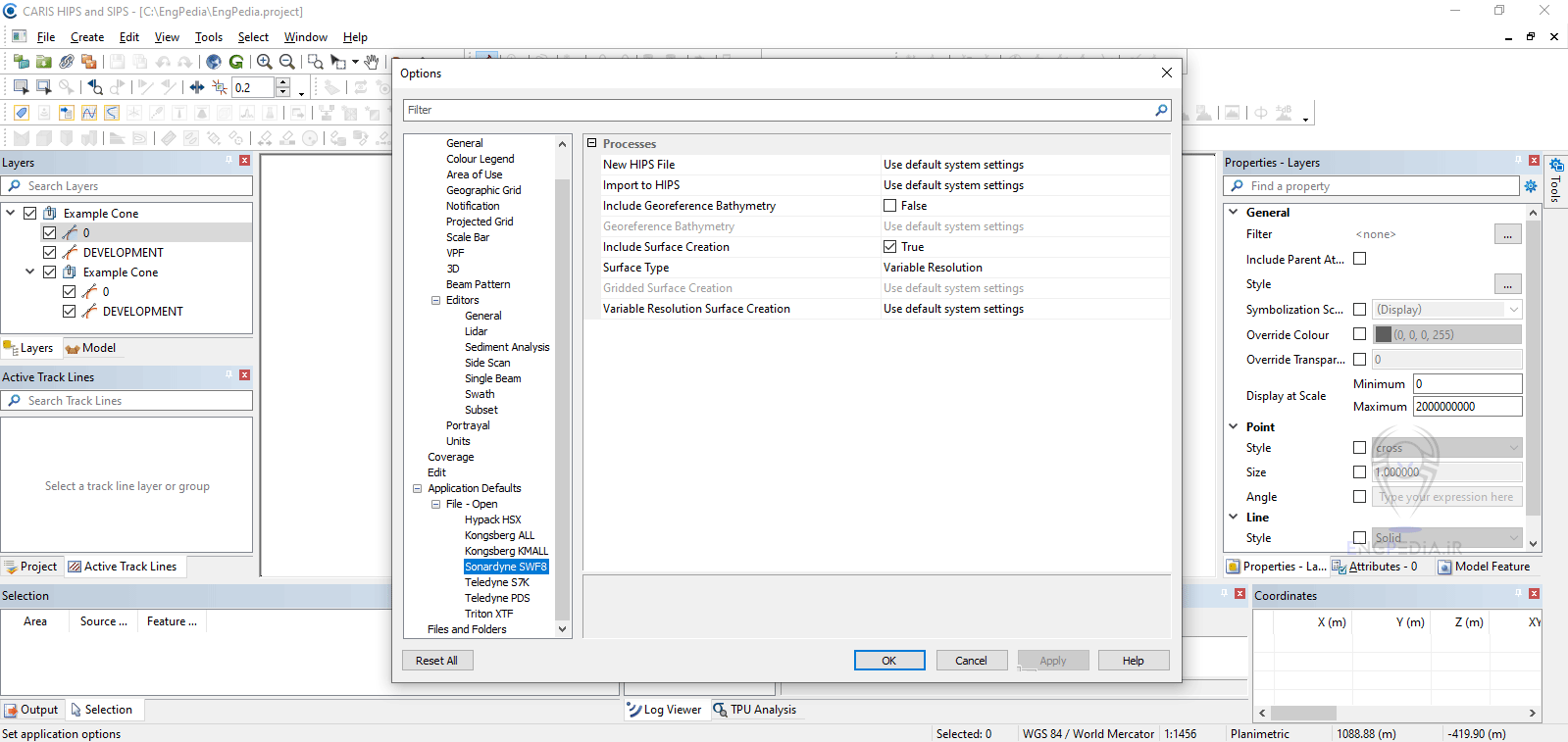
Task: Toggle visibility of DEVELOPMENT layer under Example Cone
Action: 49,253
